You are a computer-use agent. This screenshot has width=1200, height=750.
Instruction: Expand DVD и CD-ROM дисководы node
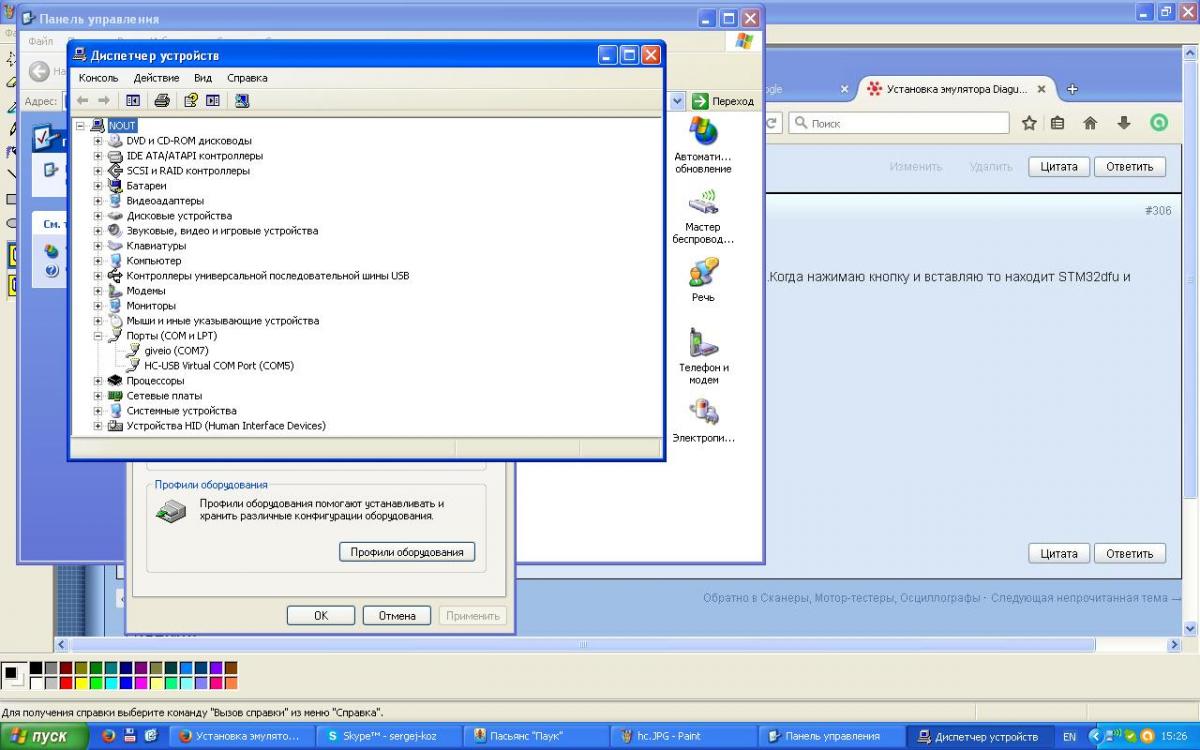[98, 141]
